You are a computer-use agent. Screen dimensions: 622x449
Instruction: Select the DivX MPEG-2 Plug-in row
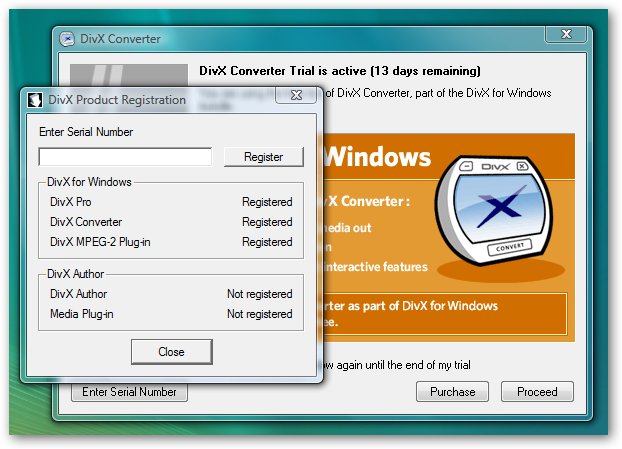[171, 242]
